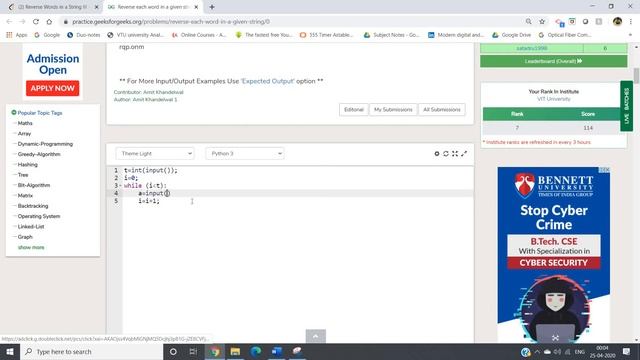Open Operating System topic tag
The image size is (640, 360).
pyautogui.click(x=39, y=216)
